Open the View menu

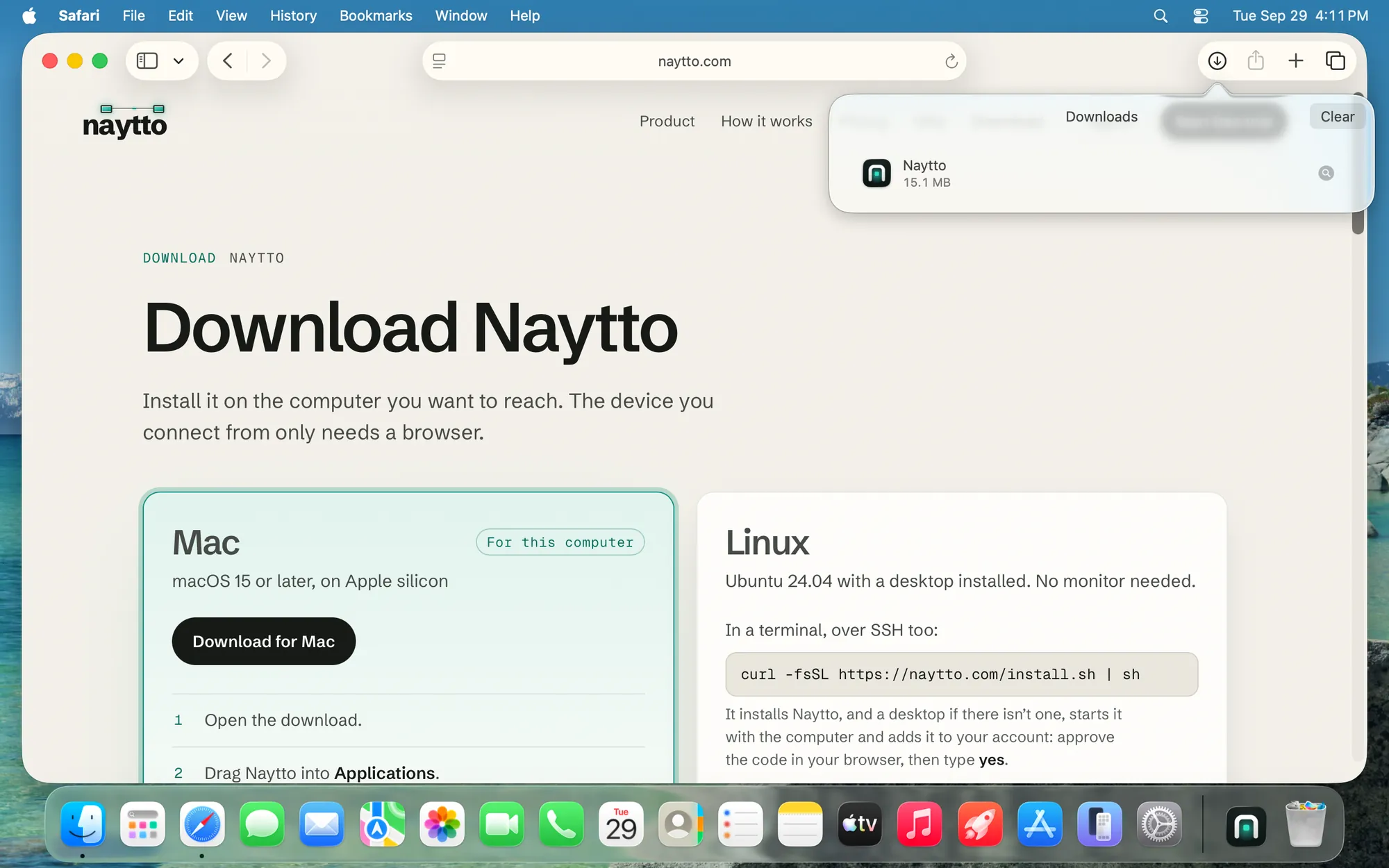pos(231,15)
